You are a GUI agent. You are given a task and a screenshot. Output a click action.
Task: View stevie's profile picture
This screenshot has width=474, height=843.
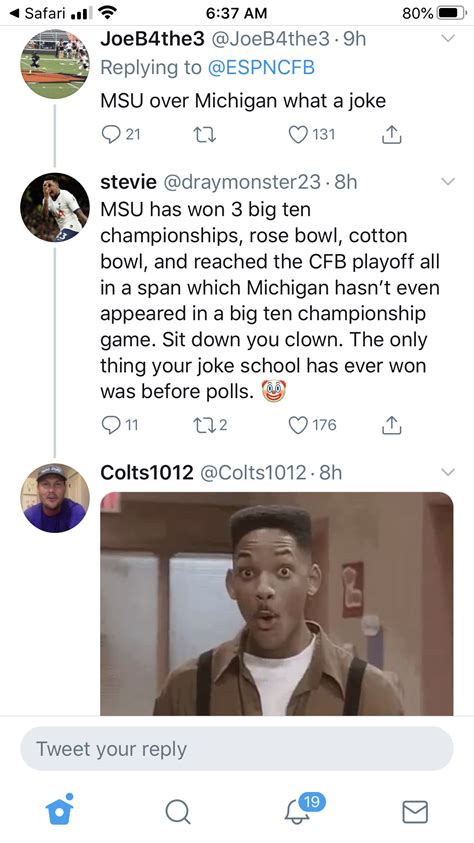(x=55, y=207)
